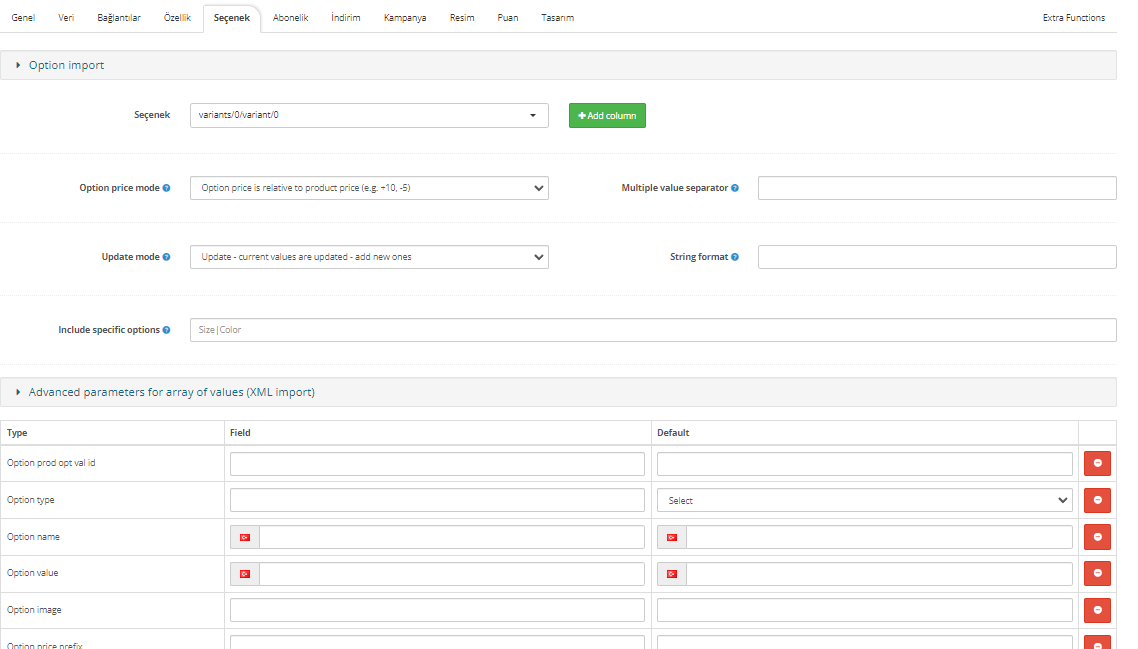
Task: Switch to the Veri tab
Action: point(66,17)
